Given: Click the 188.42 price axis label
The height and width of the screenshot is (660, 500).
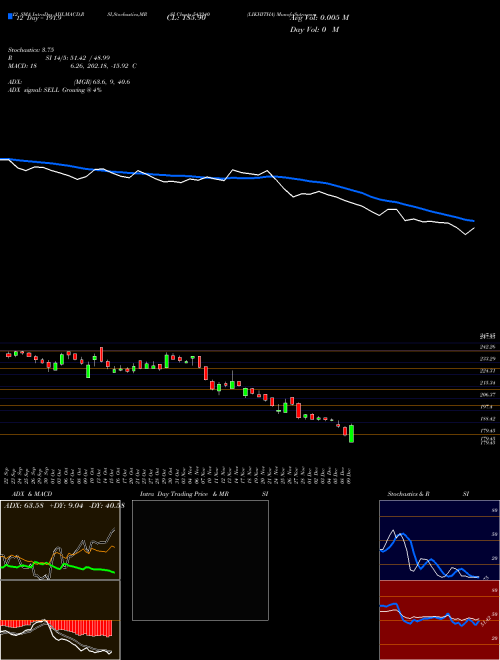Looking at the screenshot, I should (488, 419).
